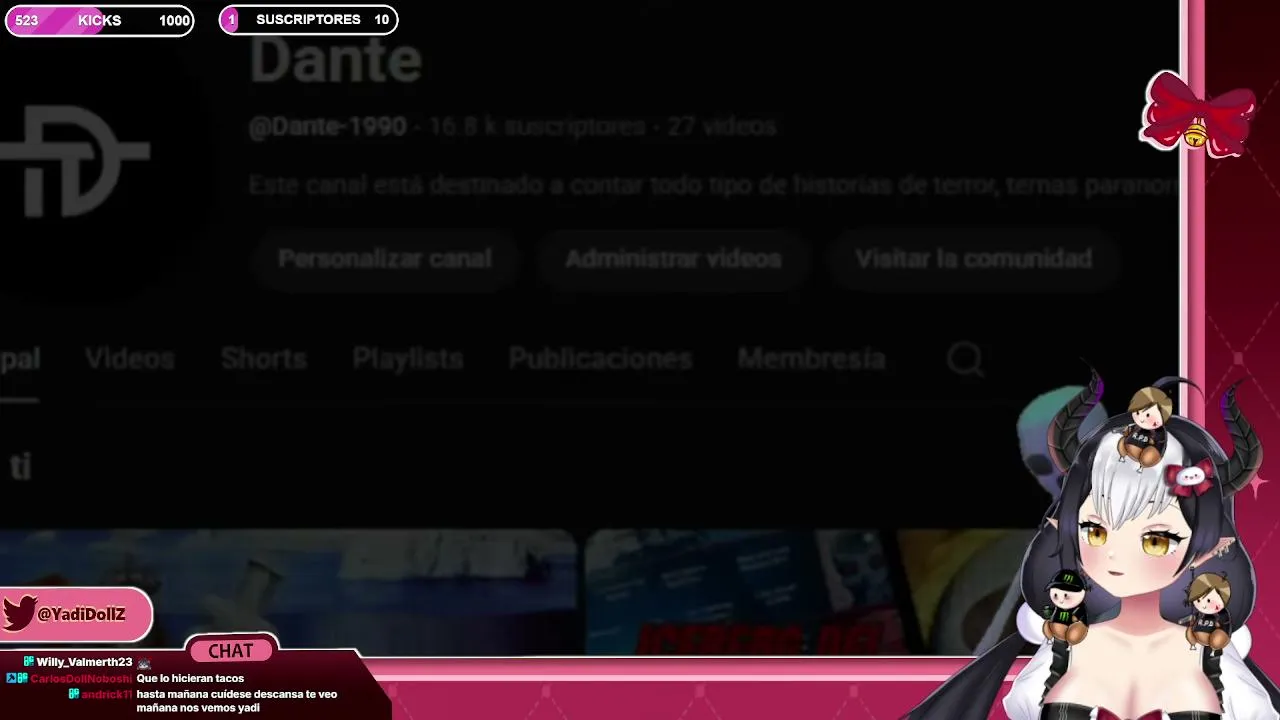Click the Suscriptores goal progress bar

(x=309, y=20)
